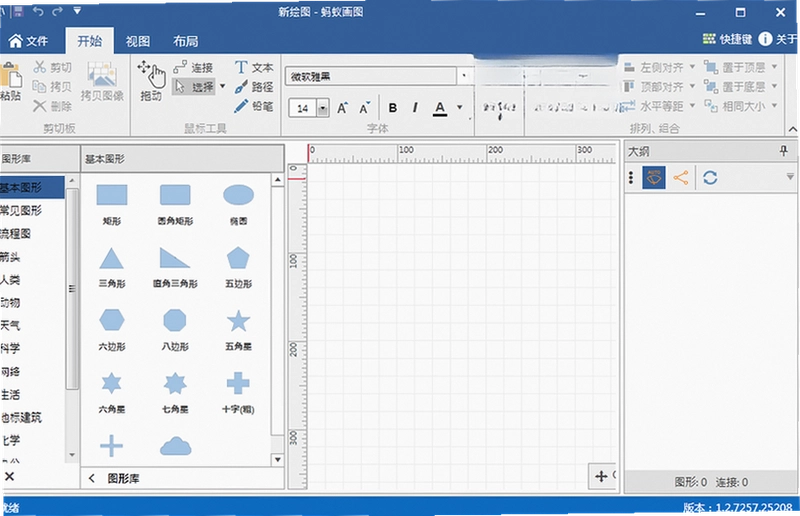Screen dimensions: 800x516
Task: Open the font color dropdown arrow
Action: coord(460,107)
